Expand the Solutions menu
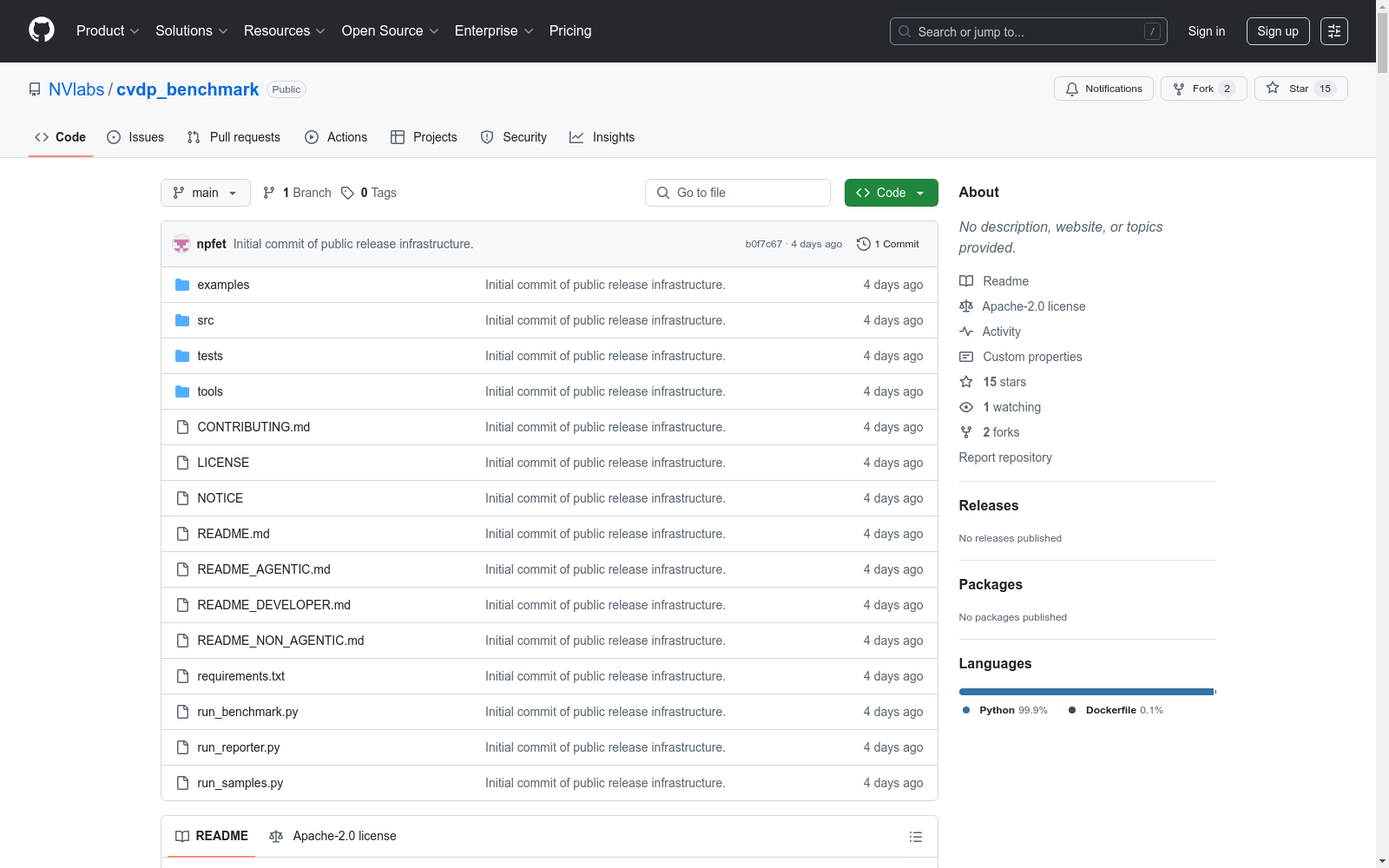Screen dimensions: 1389x868 coord(191,30)
